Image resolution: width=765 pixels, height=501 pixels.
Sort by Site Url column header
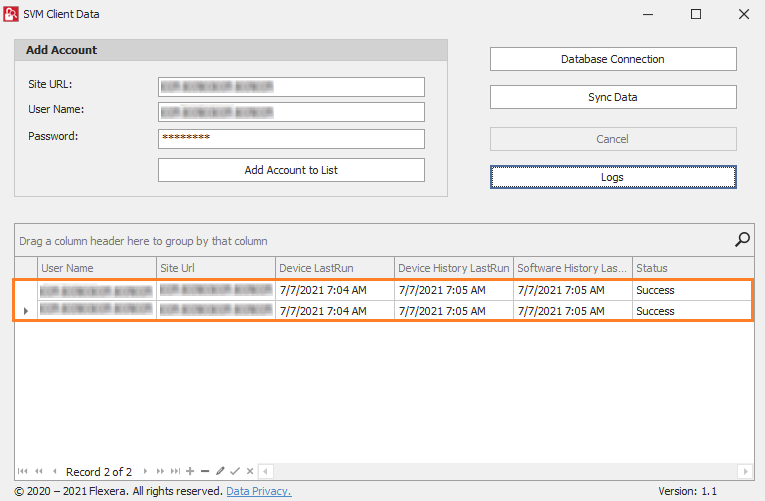tap(216, 268)
